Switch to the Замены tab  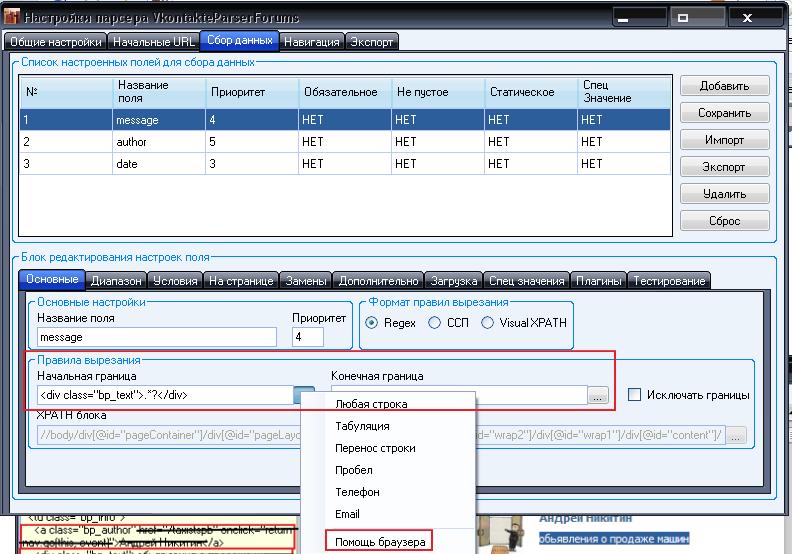click(x=304, y=281)
